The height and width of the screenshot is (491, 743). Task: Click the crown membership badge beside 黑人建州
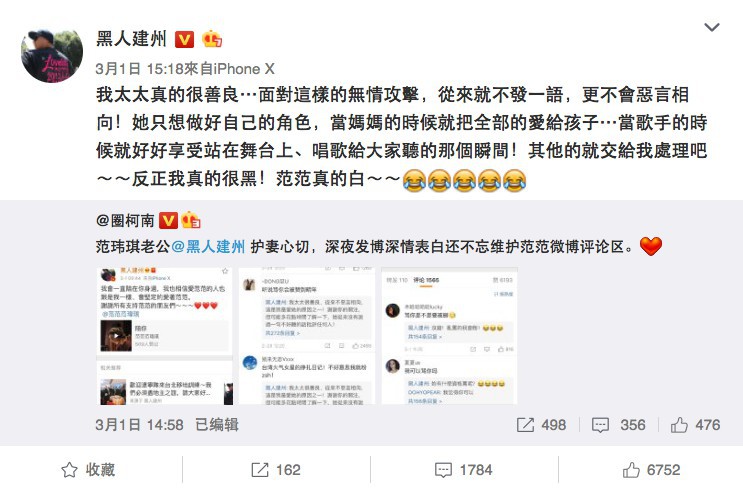coord(211,39)
